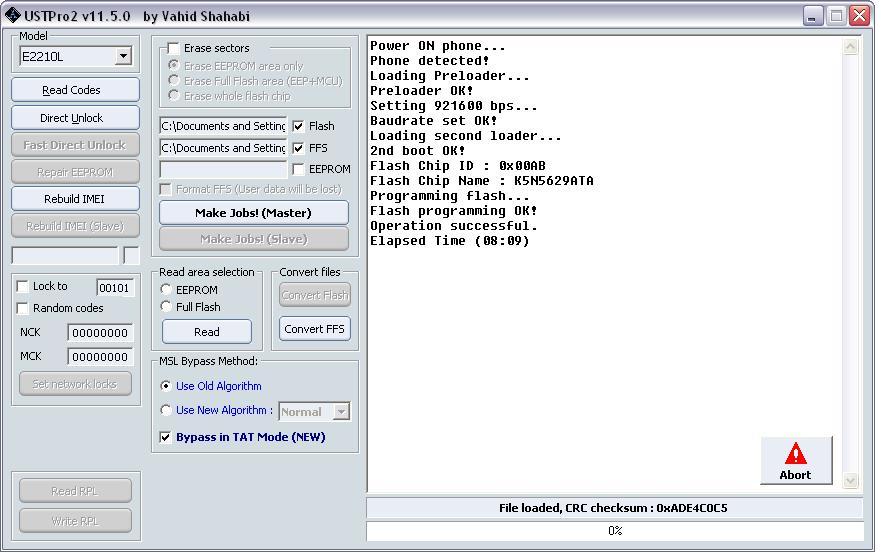Image resolution: width=877 pixels, height=552 pixels.
Task: Select Use New Algorithm radio button
Action: click(x=166, y=410)
